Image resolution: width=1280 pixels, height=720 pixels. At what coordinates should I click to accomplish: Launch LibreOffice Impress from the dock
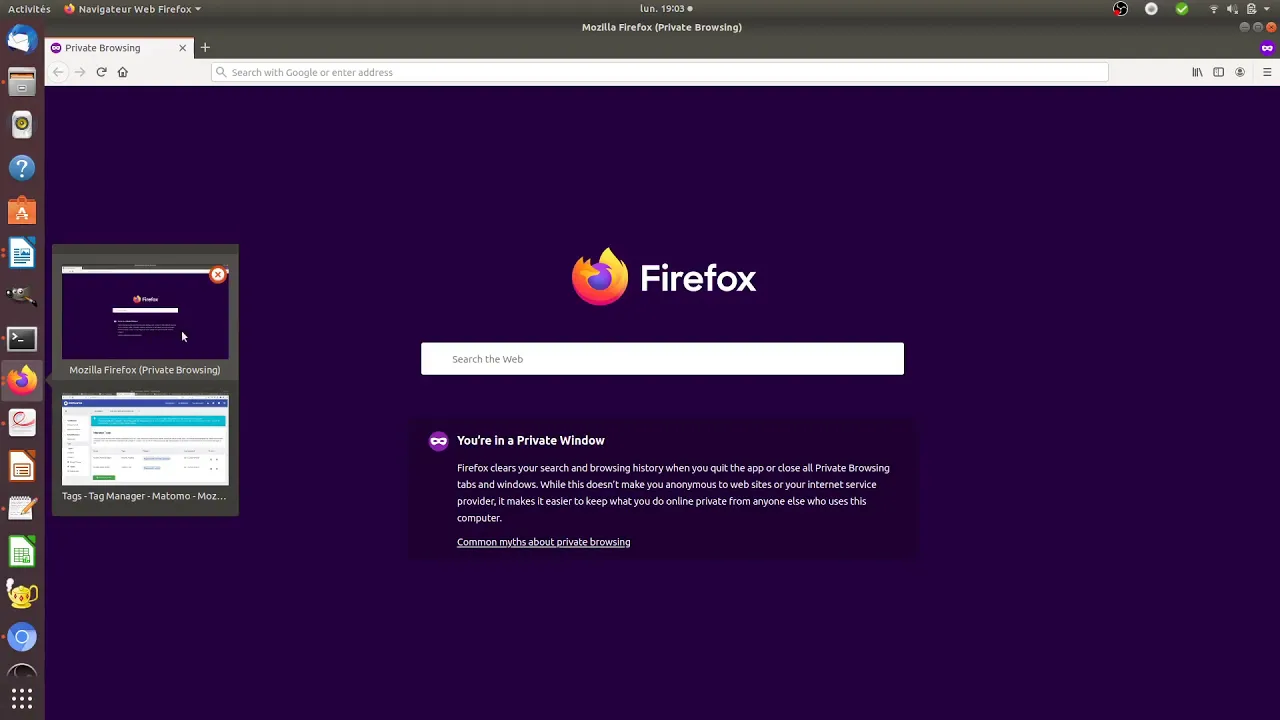pos(22,466)
